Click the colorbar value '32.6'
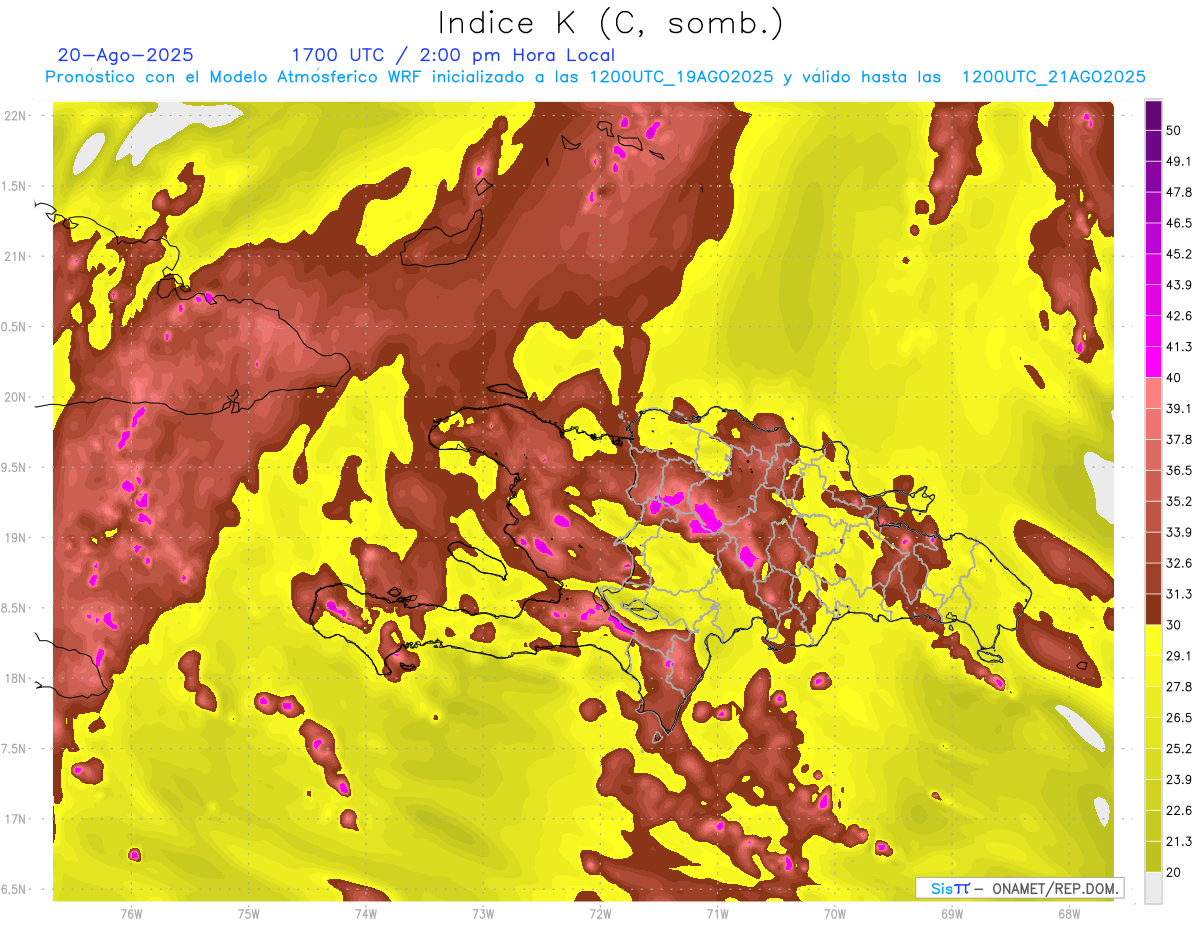1200x927 pixels. (x=1179, y=563)
